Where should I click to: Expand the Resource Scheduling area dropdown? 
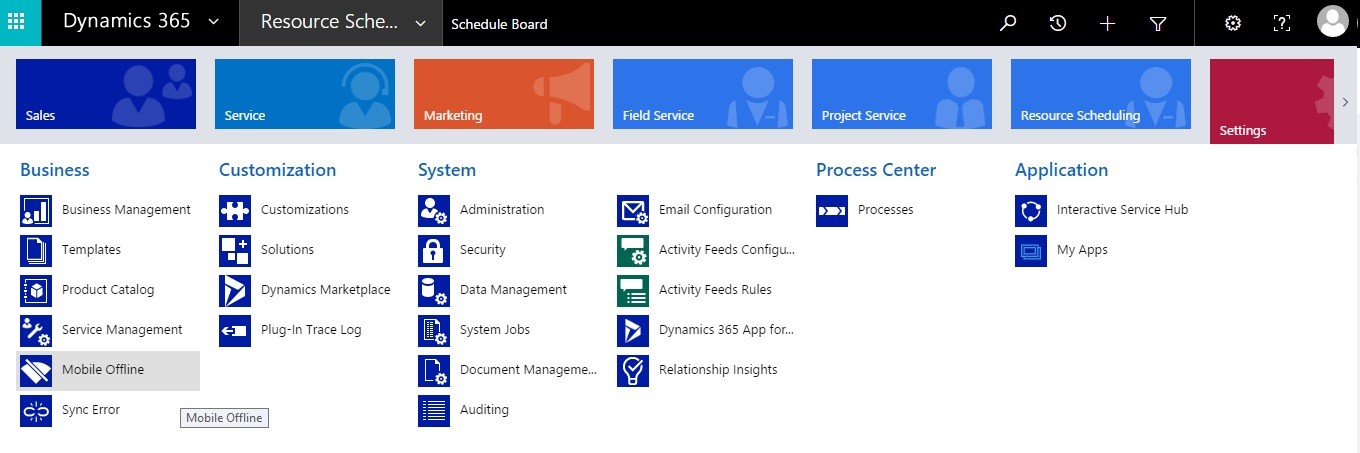coord(420,23)
